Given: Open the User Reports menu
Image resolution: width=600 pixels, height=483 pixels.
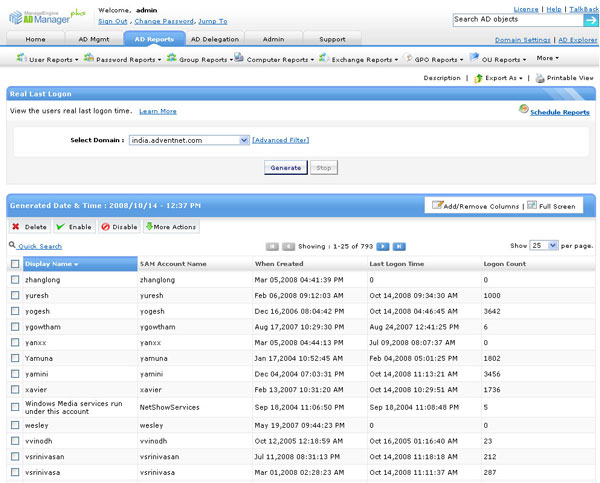Looking at the screenshot, I should pyautogui.click(x=48, y=59).
